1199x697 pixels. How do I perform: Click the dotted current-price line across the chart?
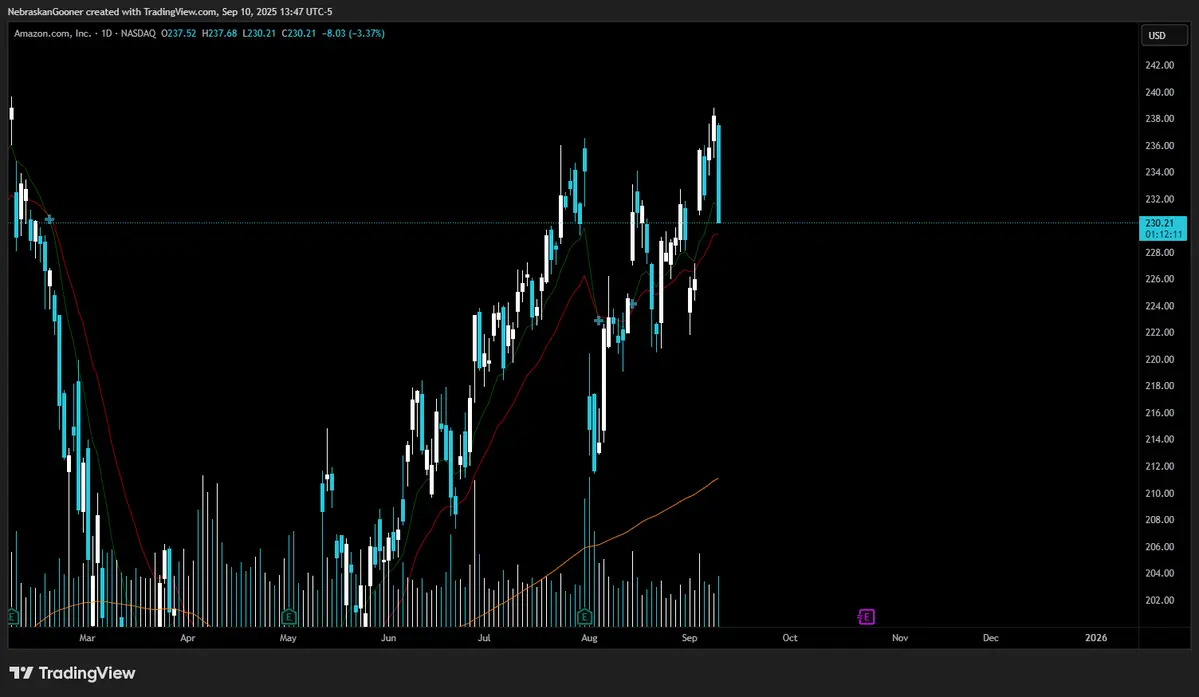pos(574,223)
